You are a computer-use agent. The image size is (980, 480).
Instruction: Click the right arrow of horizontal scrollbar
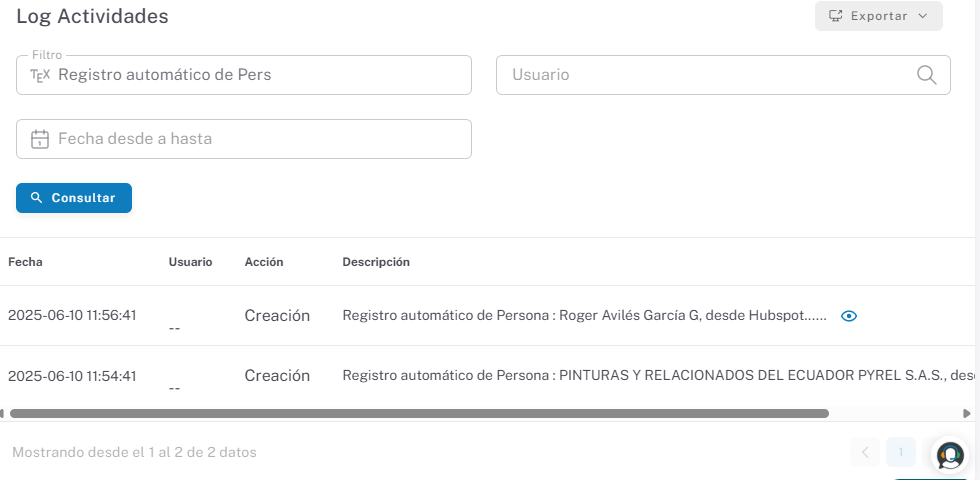click(x=967, y=413)
